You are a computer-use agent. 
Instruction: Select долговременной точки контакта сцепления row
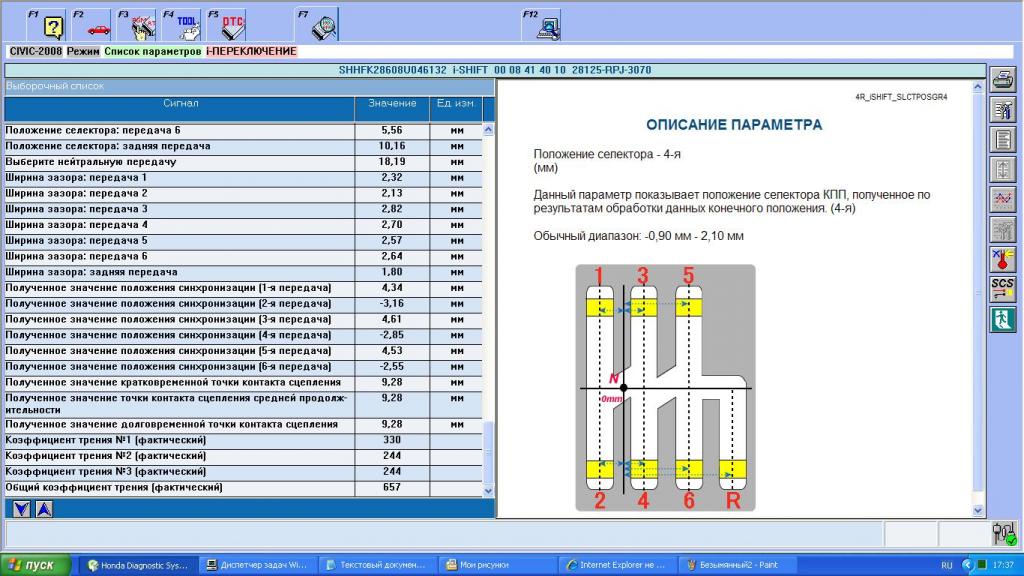click(243, 424)
